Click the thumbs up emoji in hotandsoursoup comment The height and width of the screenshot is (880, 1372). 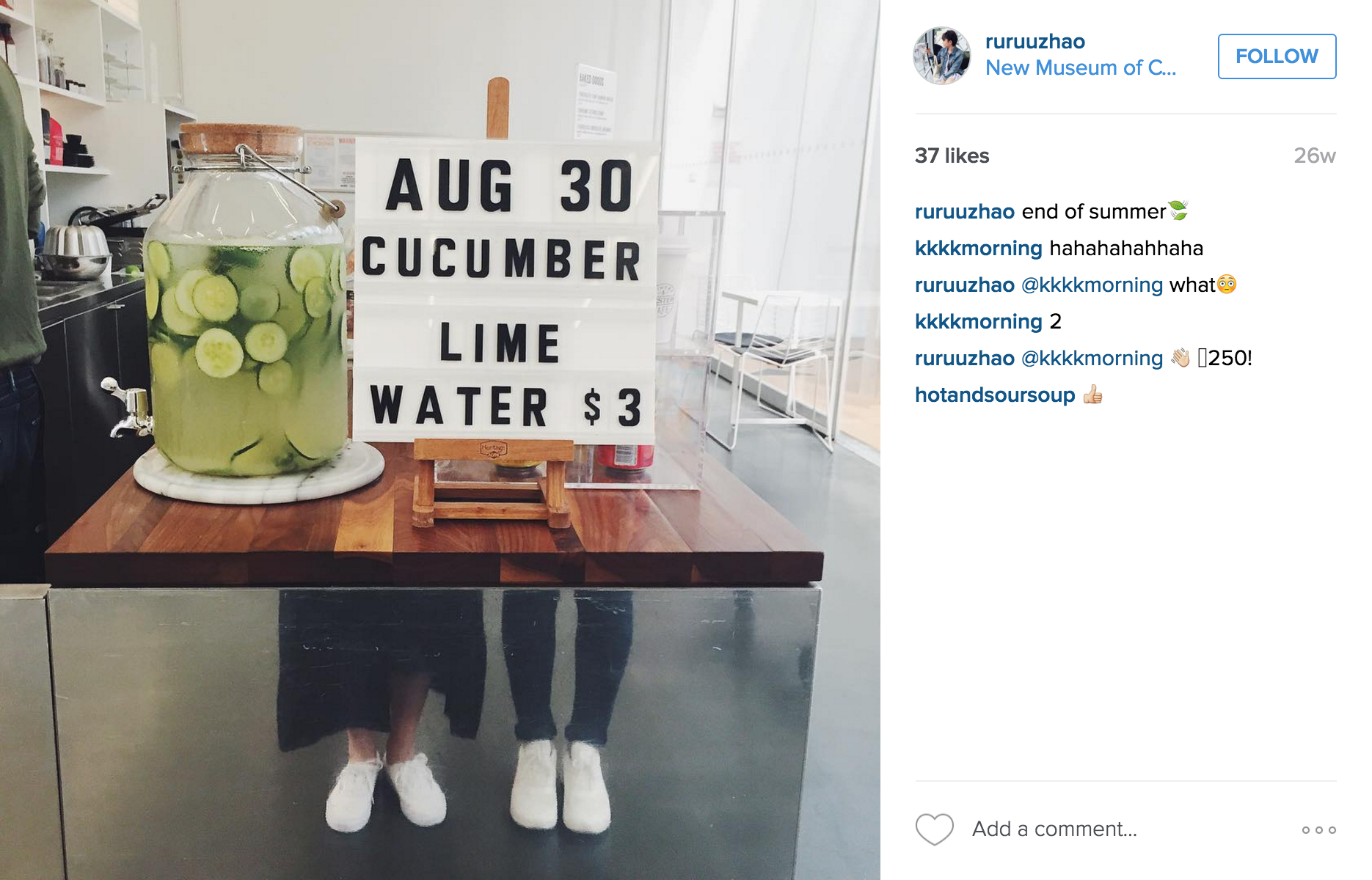(1092, 395)
